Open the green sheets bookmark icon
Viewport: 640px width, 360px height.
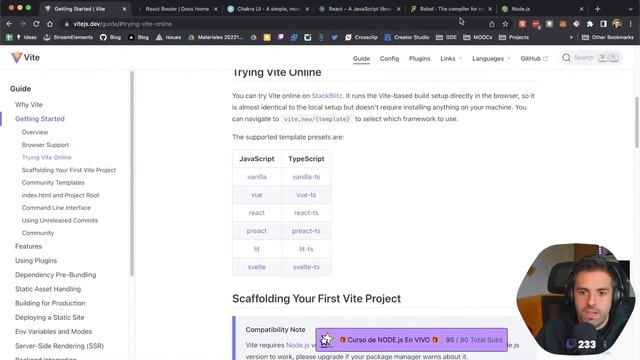tap(9, 37)
